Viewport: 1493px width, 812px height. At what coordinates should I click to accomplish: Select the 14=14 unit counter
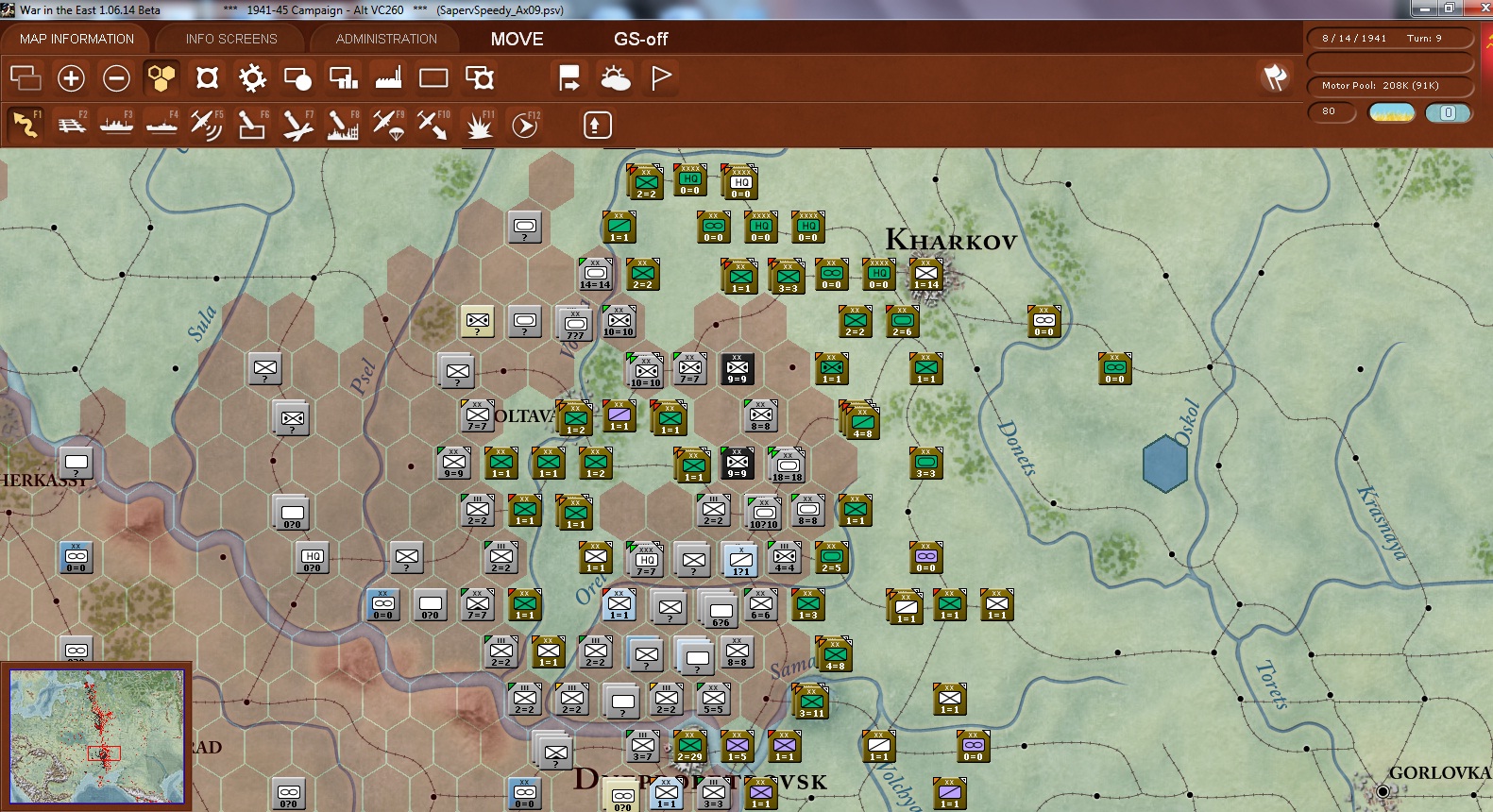point(596,274)
